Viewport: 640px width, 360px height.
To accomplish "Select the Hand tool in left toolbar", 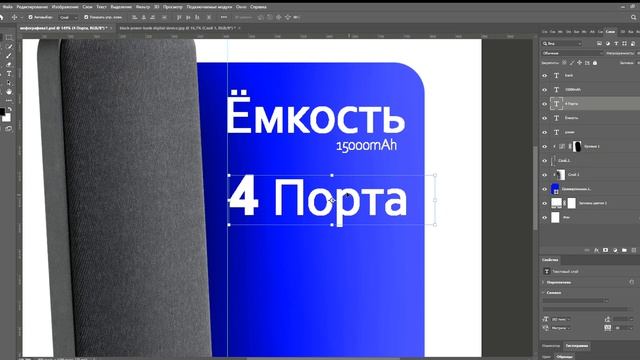I will [9, 92].
